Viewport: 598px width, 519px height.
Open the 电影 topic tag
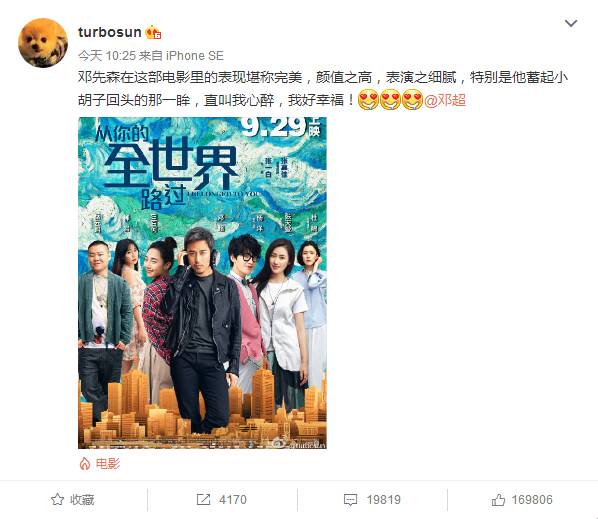point(108,464)
